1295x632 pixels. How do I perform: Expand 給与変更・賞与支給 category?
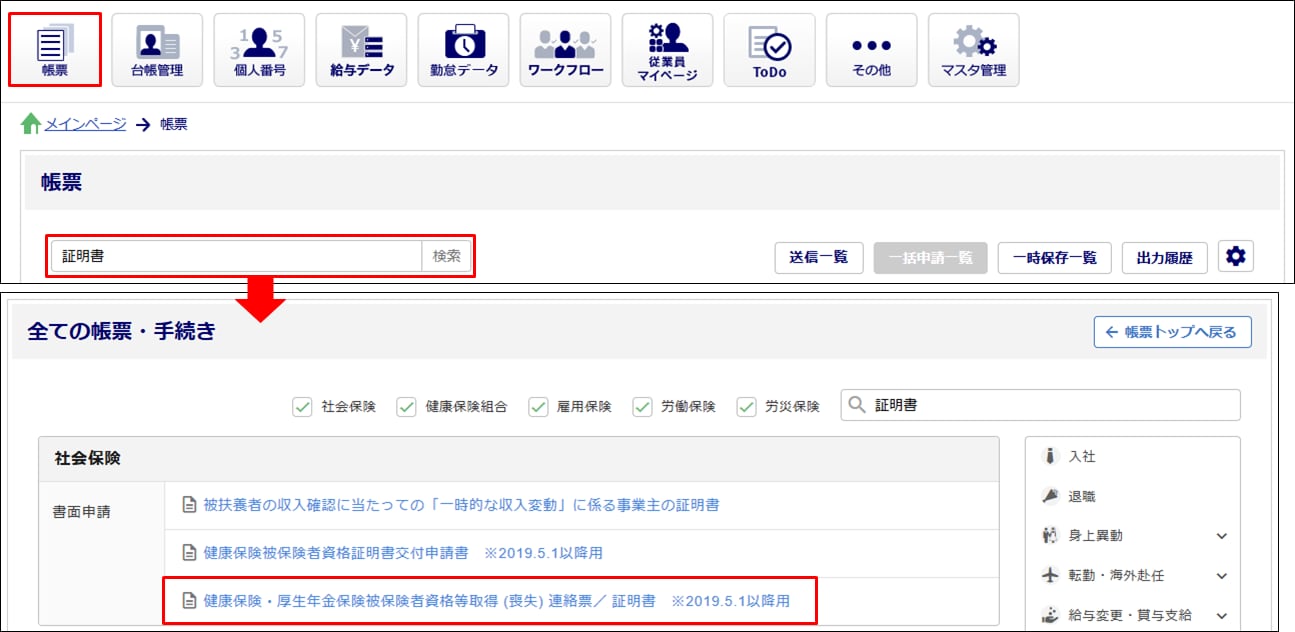click(x=1221, y=616)
